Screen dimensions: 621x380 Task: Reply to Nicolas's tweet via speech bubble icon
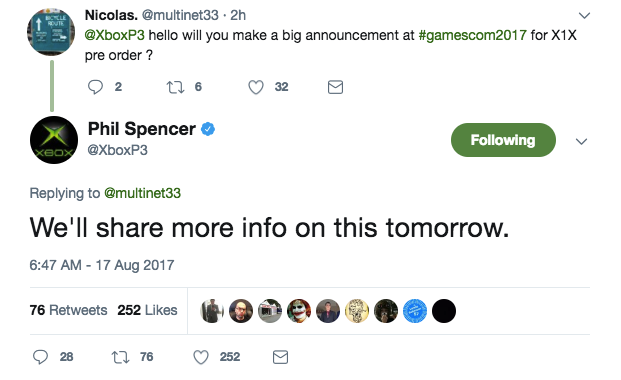tap(95, 87)
